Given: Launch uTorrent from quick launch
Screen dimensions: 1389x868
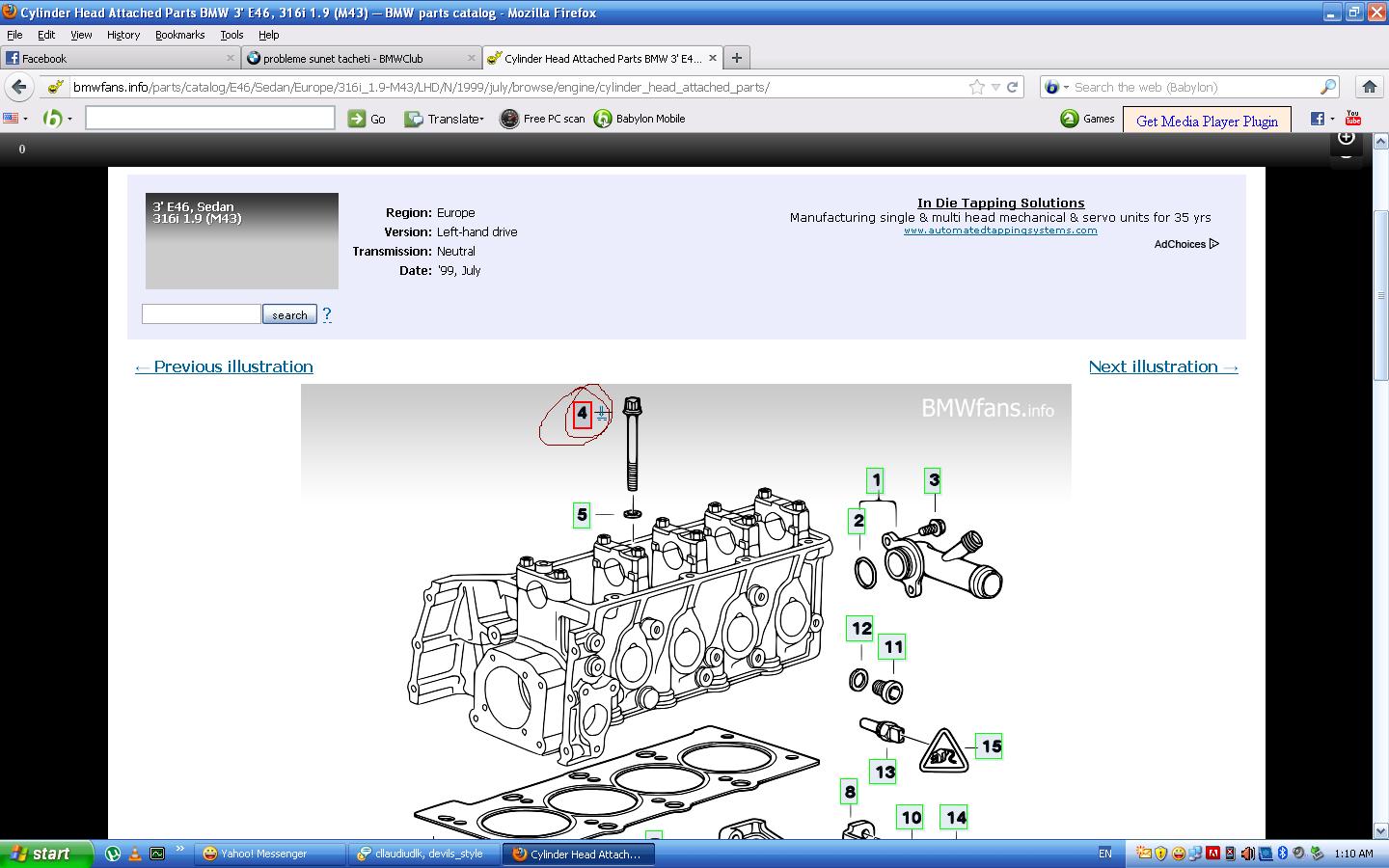Looking at the screenshot, I should [x=113, y=854].
